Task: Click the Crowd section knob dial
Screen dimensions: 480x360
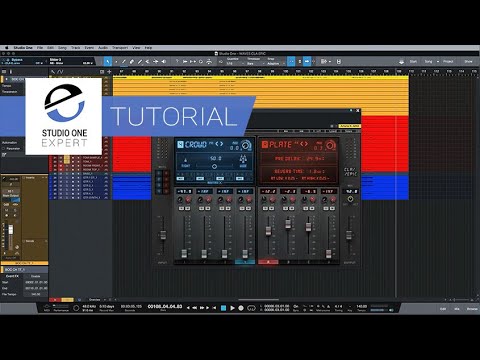Action: (246, 145)
